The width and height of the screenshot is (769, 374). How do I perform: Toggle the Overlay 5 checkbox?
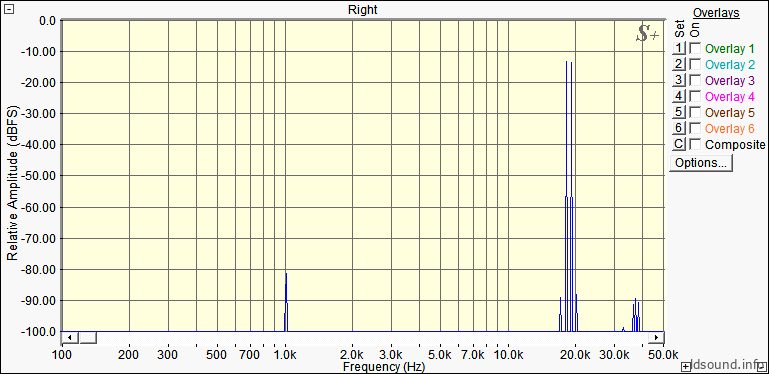point(695,112)
